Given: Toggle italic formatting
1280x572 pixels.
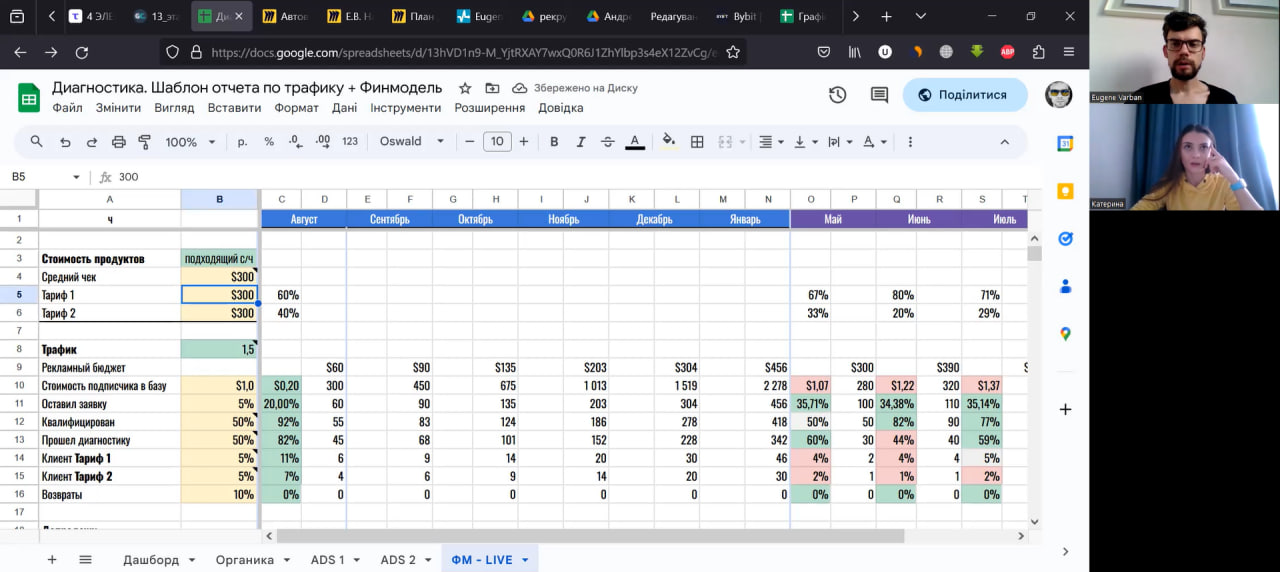Looking at the screenshot, I should [x=581, y=142].
